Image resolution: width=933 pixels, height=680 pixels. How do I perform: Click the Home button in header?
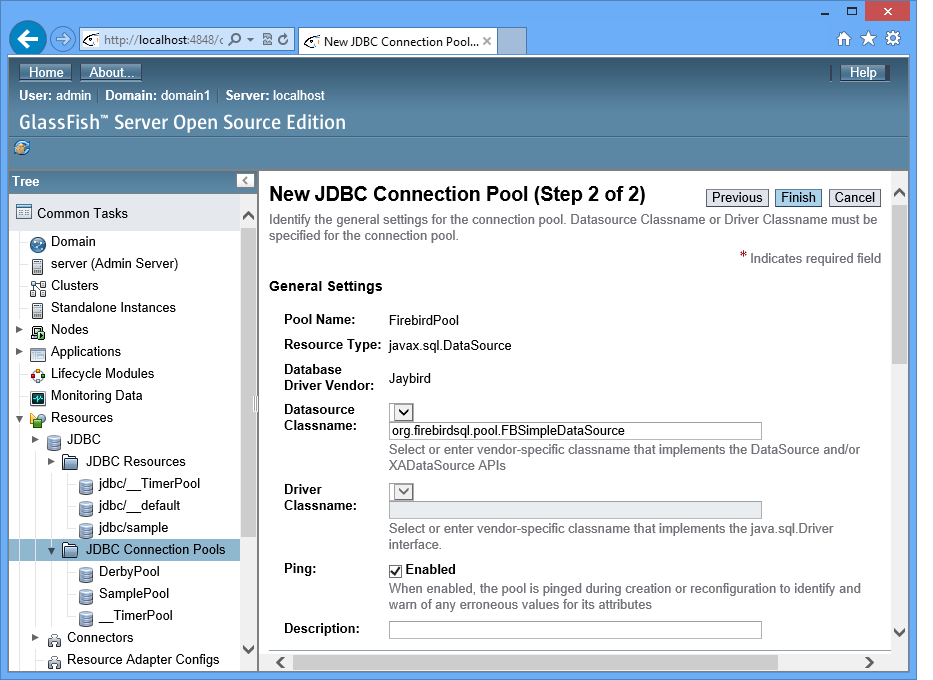coord(46,72)
